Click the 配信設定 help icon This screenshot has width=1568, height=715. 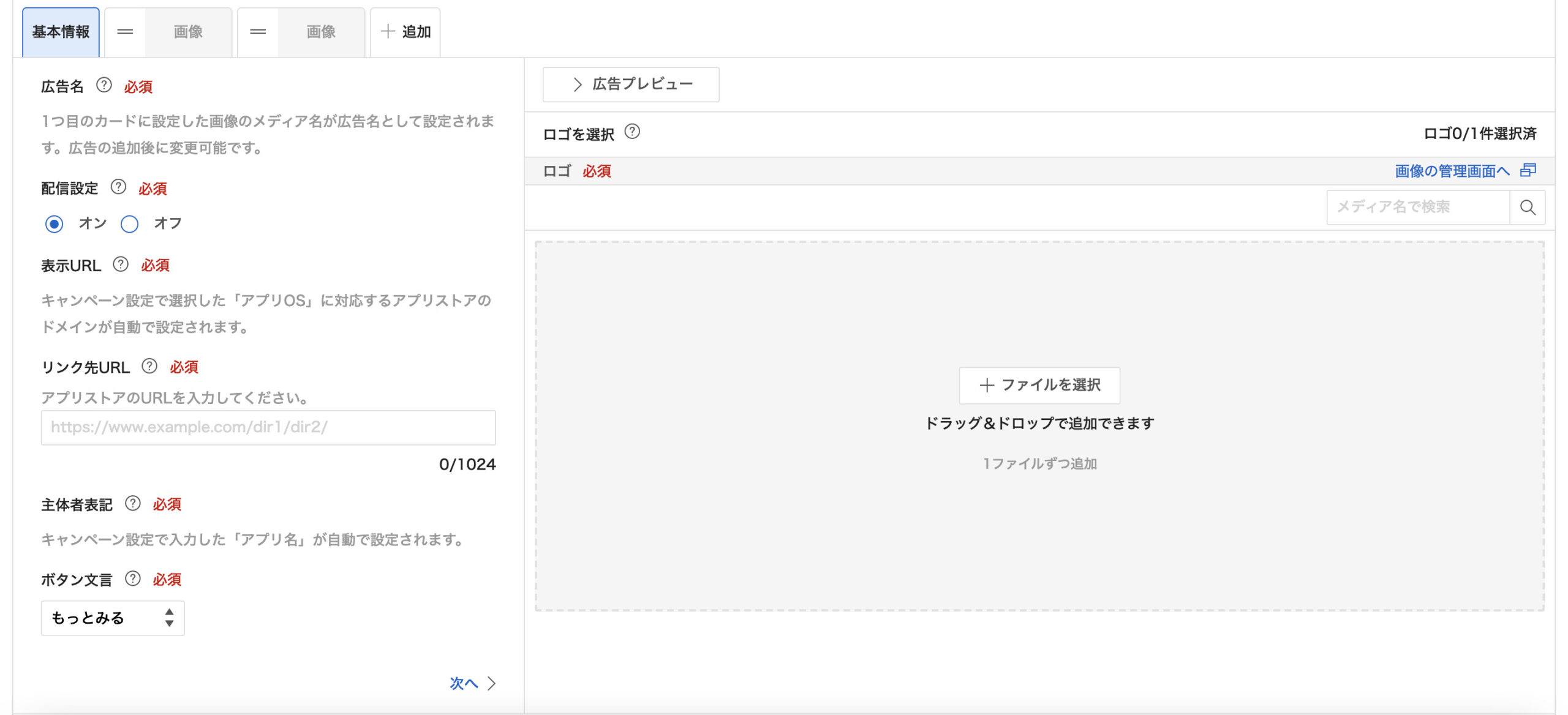[x=118, y=188]
